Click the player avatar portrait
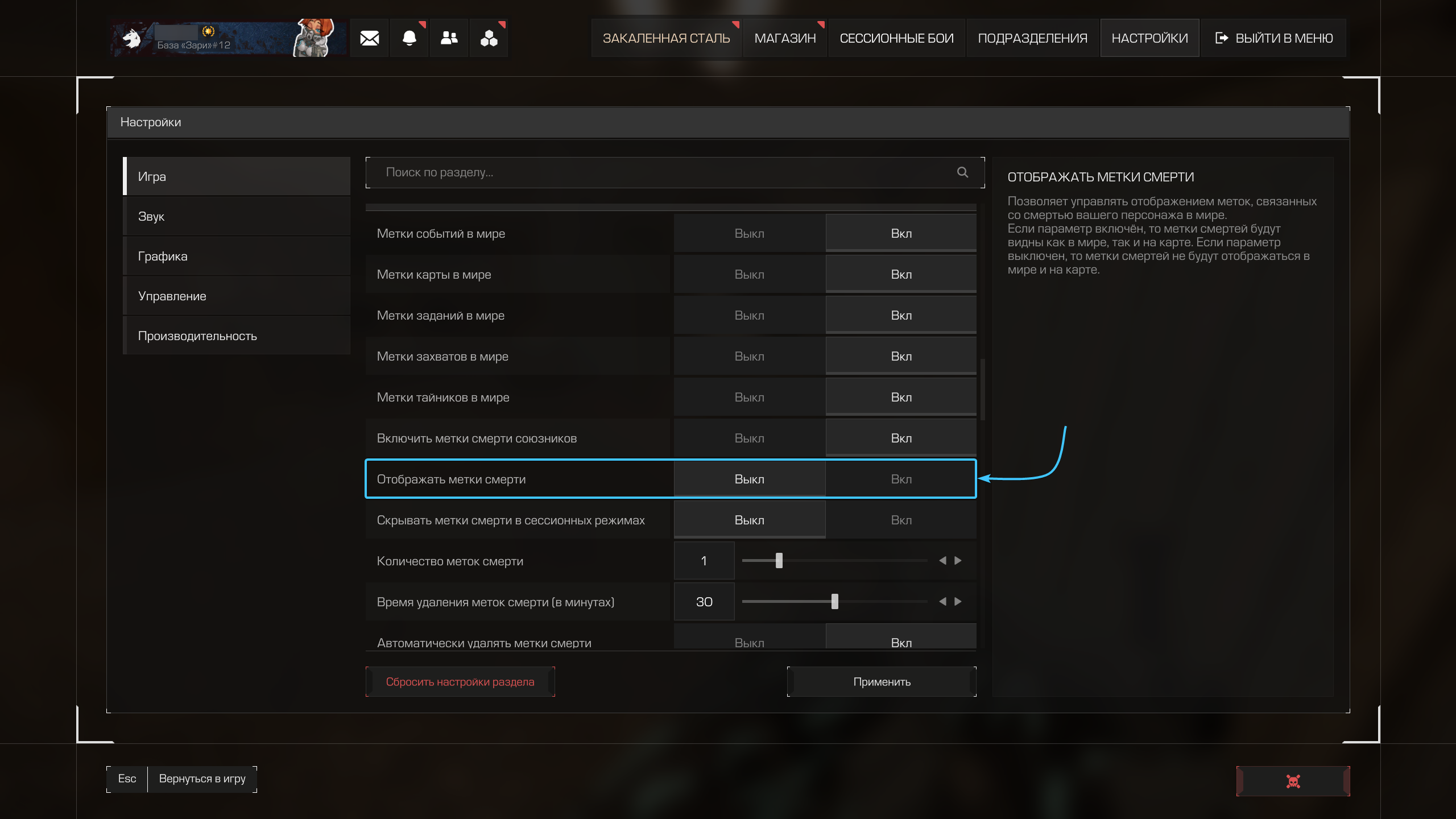Image resolution: width=1456 pixels, height=819 pixels. pos(313,38)
